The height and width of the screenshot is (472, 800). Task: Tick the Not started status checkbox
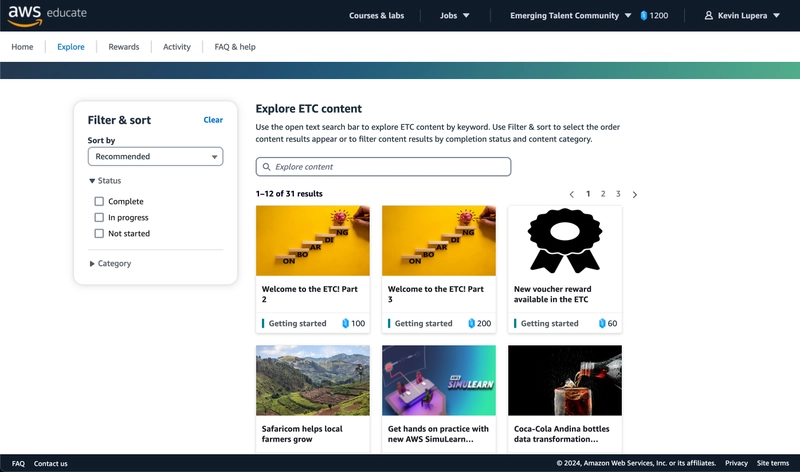pos(99,234)
